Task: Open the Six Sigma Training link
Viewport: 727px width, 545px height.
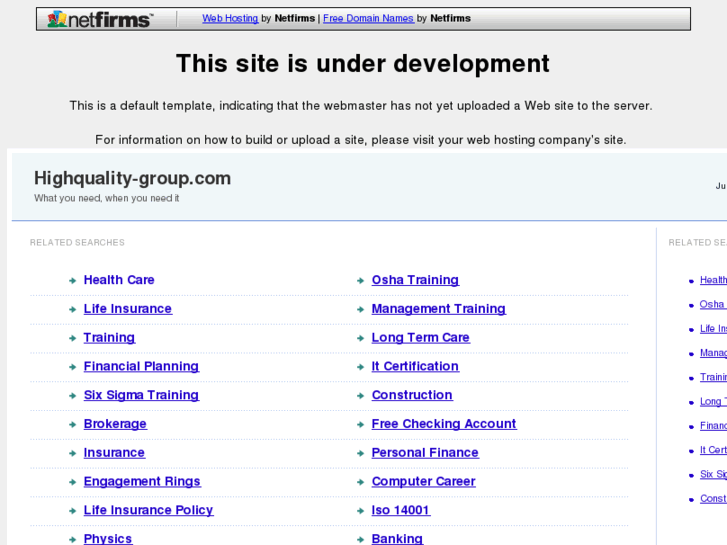Action: pos(141,395)
